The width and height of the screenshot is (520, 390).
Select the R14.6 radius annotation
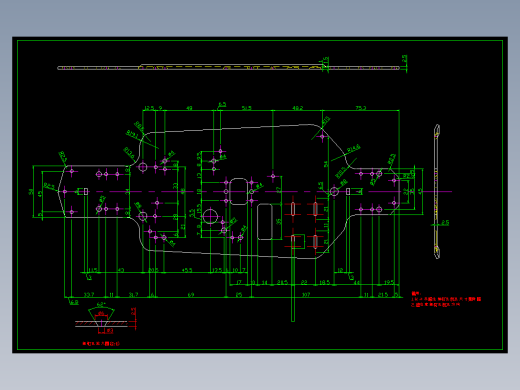(x=353, y=149)
